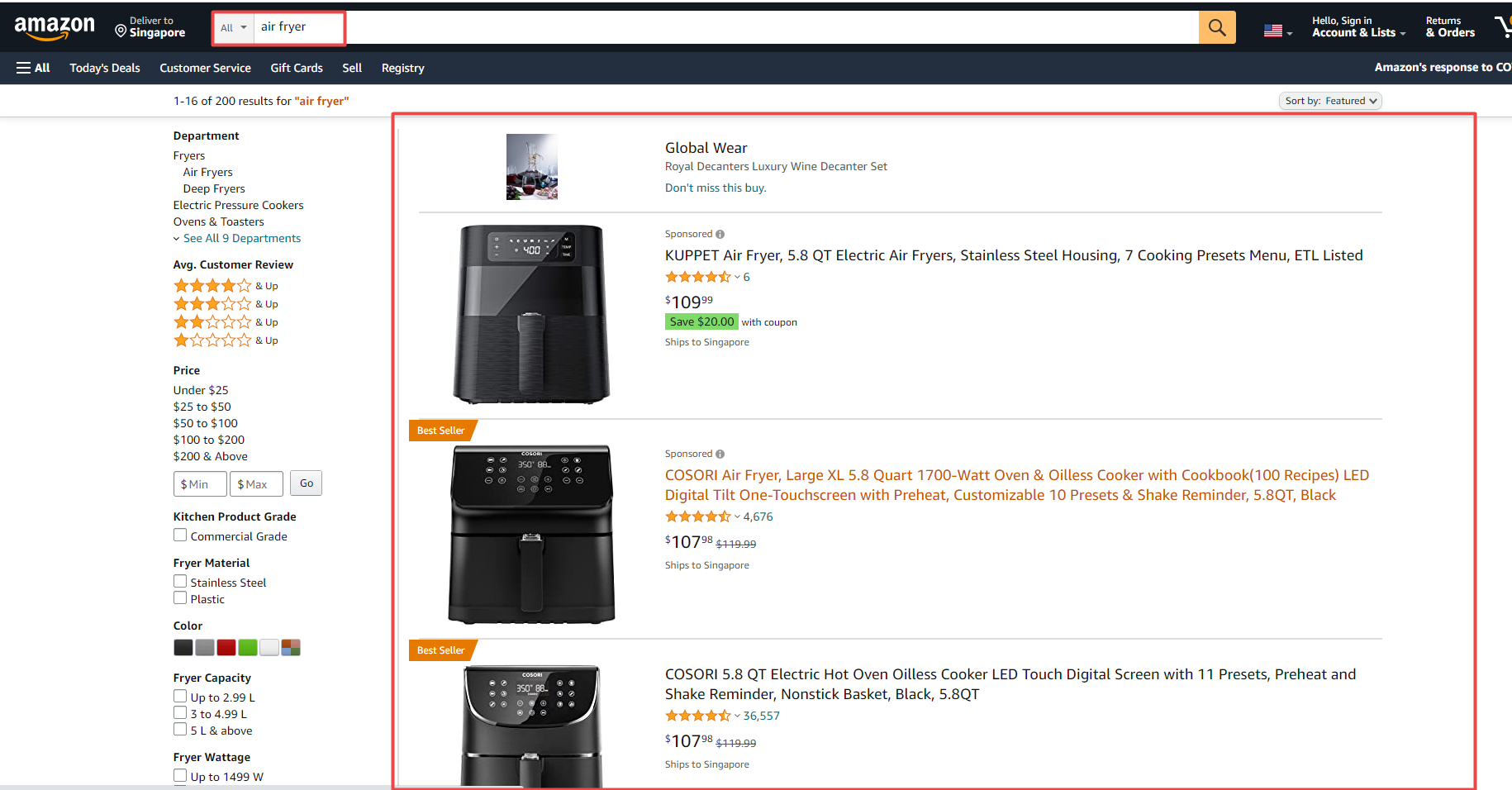Open the Sort by Featured dropdown

pos(1330,101)
